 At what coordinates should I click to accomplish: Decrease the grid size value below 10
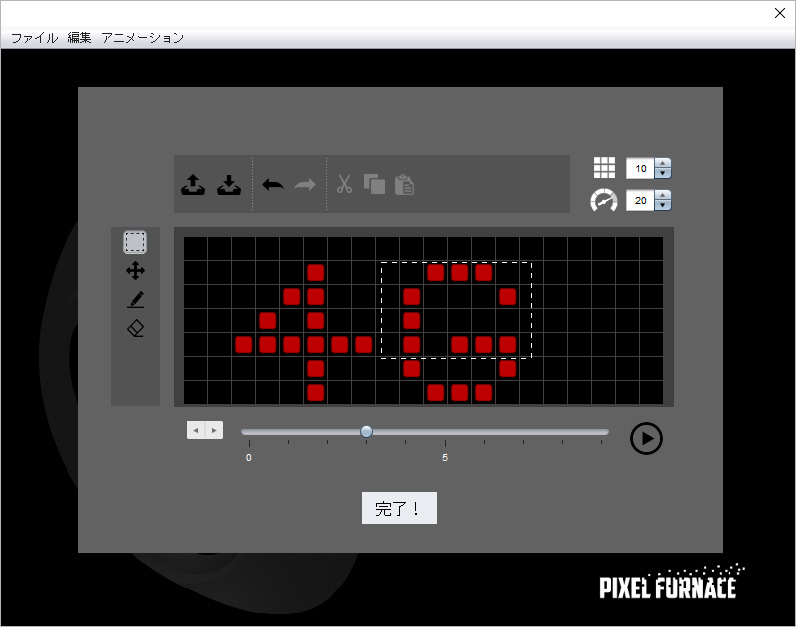(662, 174)
